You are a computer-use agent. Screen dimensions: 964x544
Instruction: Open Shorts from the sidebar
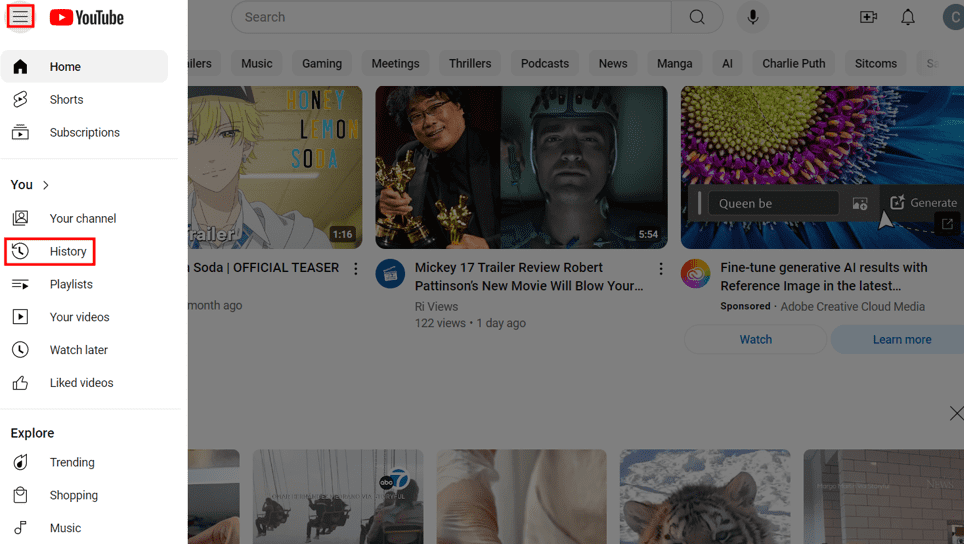(66, 100)
